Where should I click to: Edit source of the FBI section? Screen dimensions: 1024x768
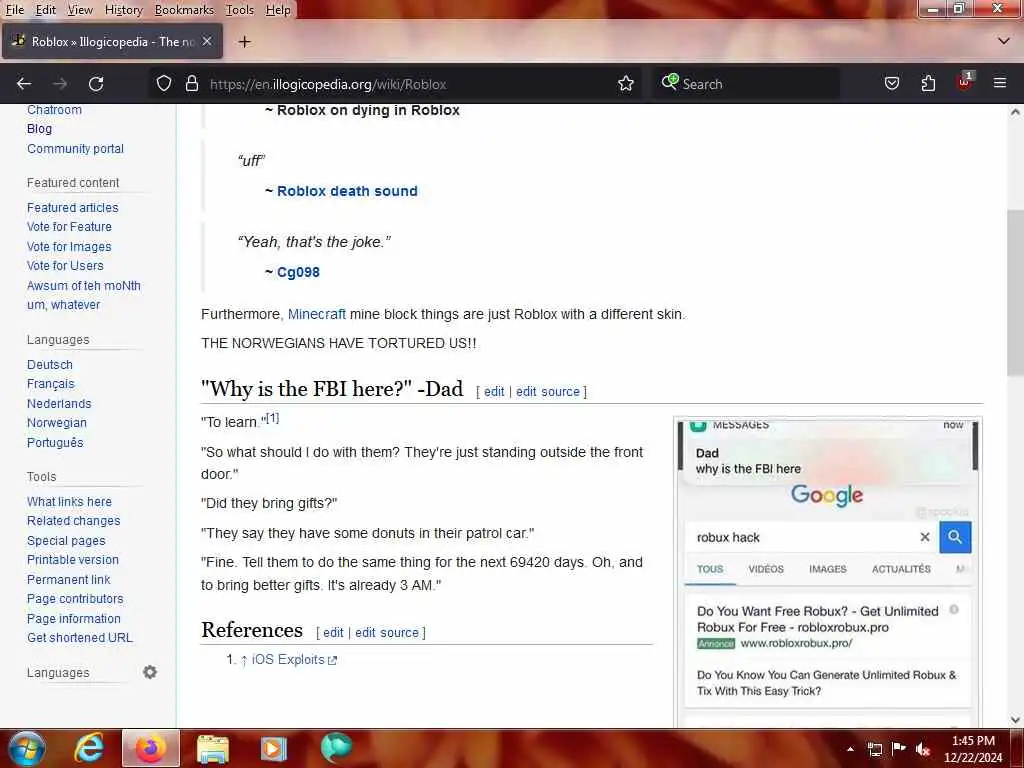pos(547,392)
